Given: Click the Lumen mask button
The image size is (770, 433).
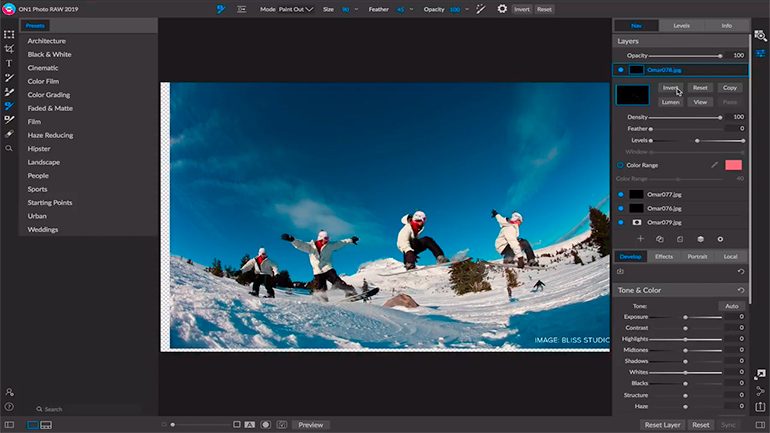Looking at the screenshot, I should point(670,102).
